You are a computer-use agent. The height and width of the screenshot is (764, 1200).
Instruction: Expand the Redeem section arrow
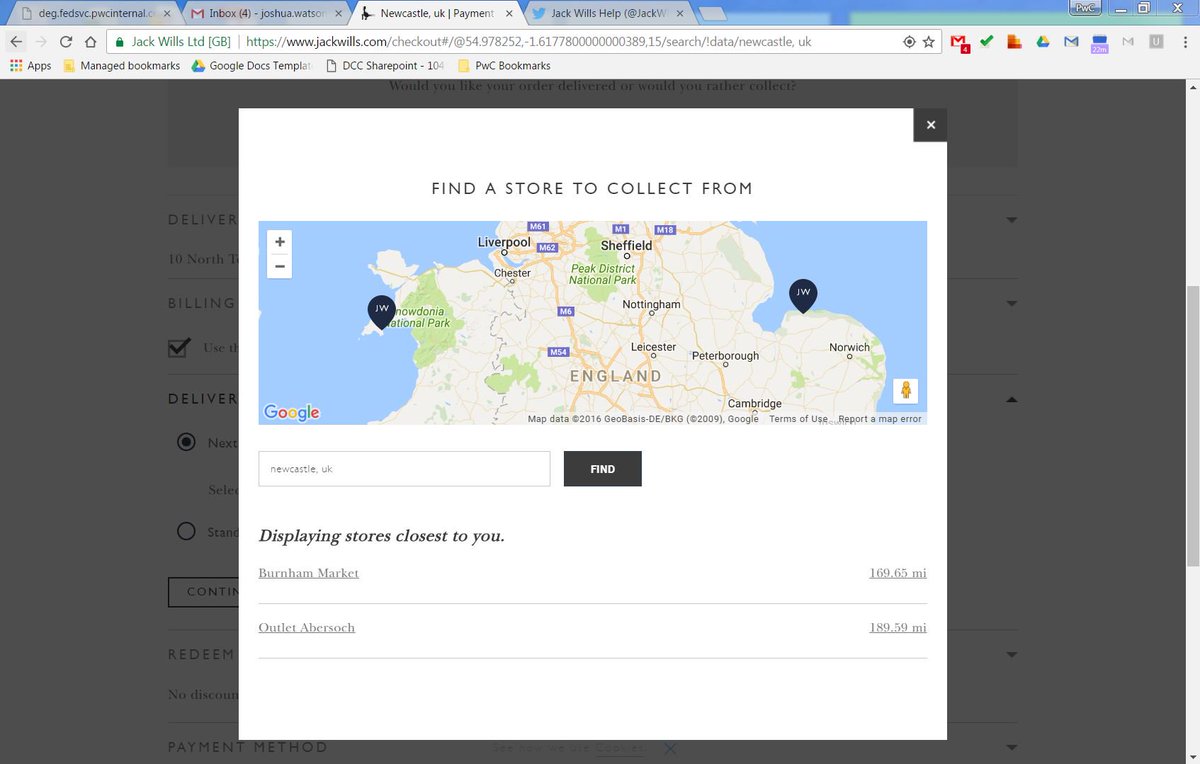pyautogui.click(x=1011, y=655)
